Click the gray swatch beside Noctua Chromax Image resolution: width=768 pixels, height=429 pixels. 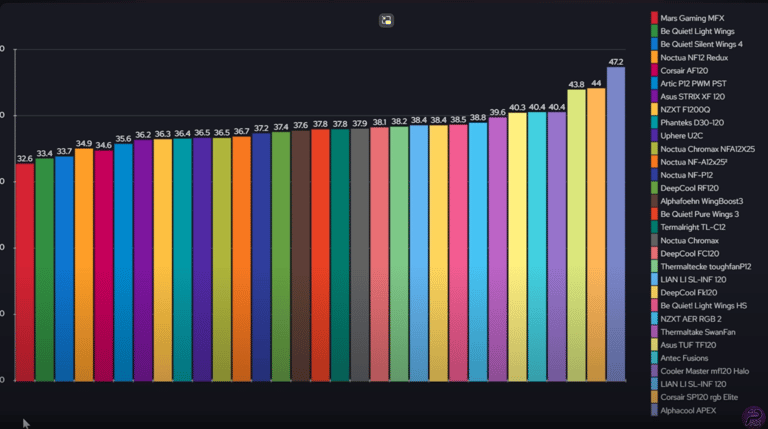tap(654, 240)
